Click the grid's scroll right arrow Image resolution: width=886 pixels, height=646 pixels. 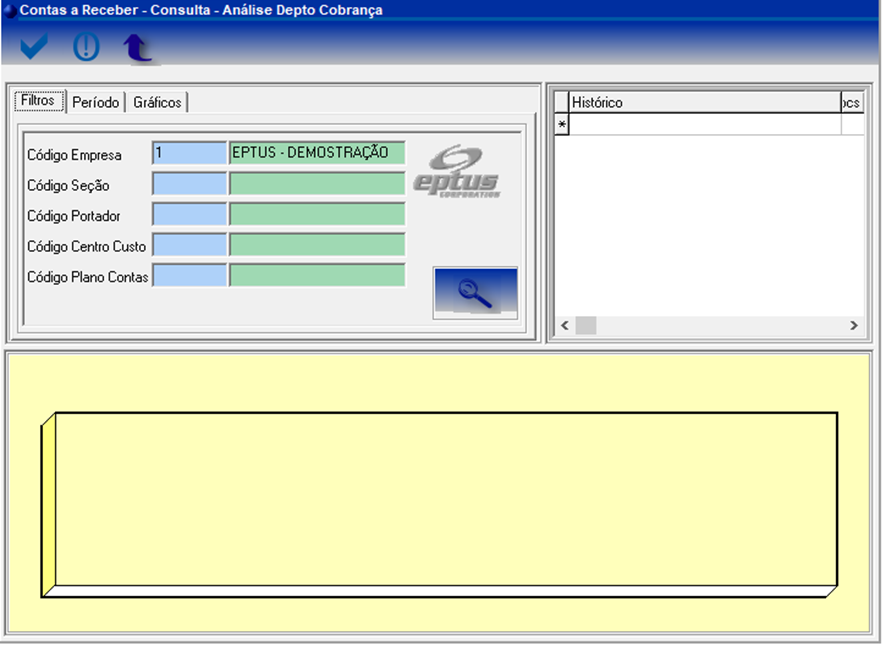[853, 326]
